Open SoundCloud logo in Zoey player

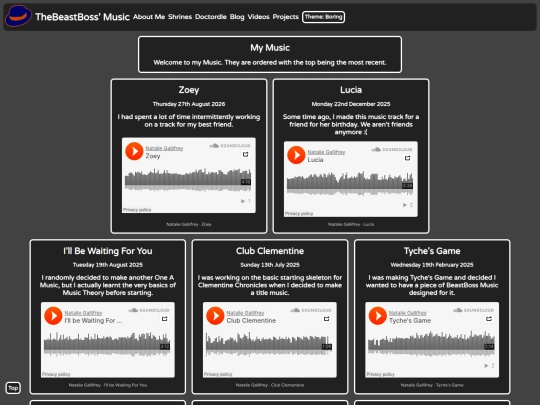coord(230,146)
